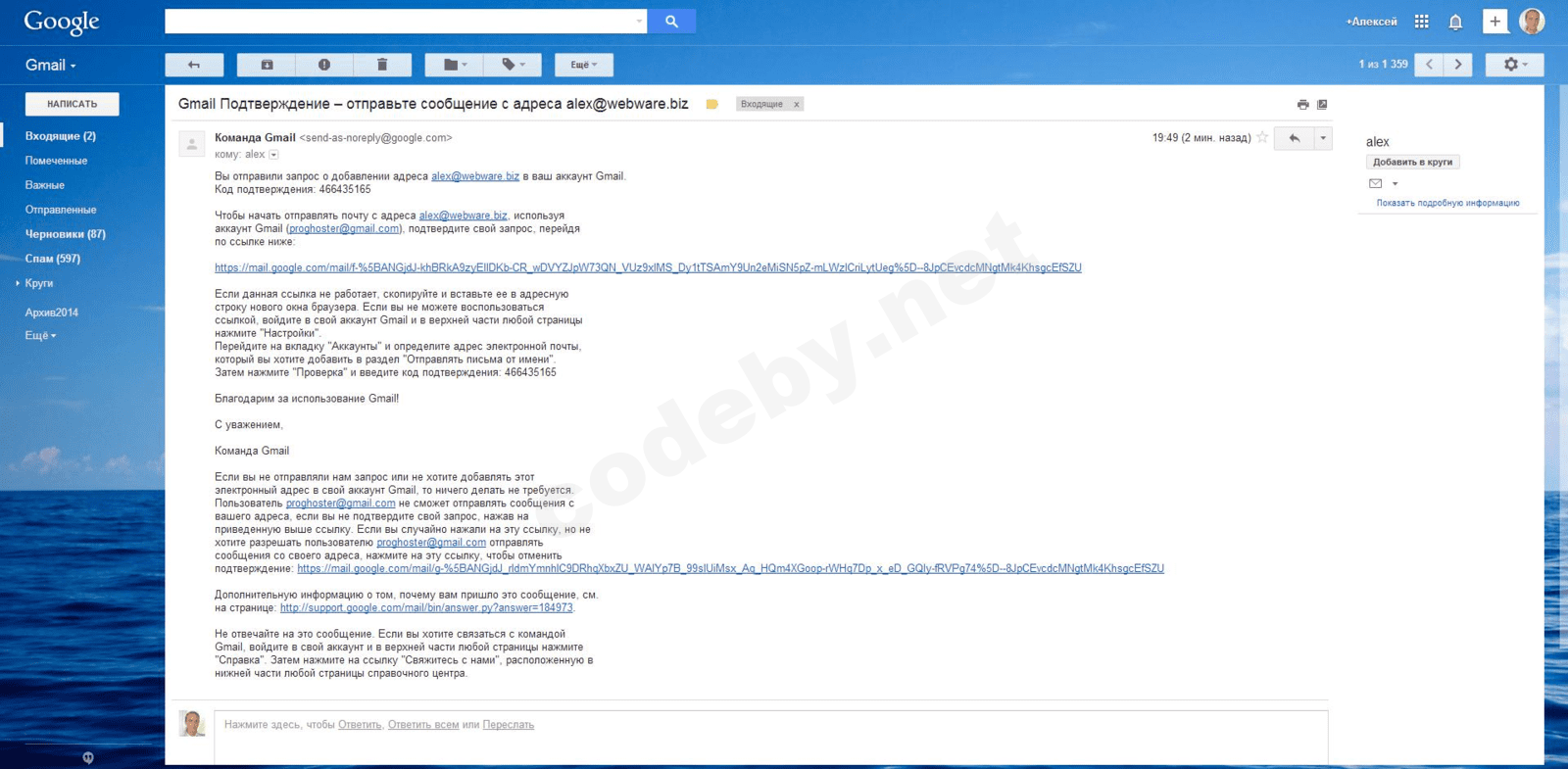Toggle the yellow importance marker
This screenshot has width=1568, height=769.
pyautogui.click(x=712, y=104)
